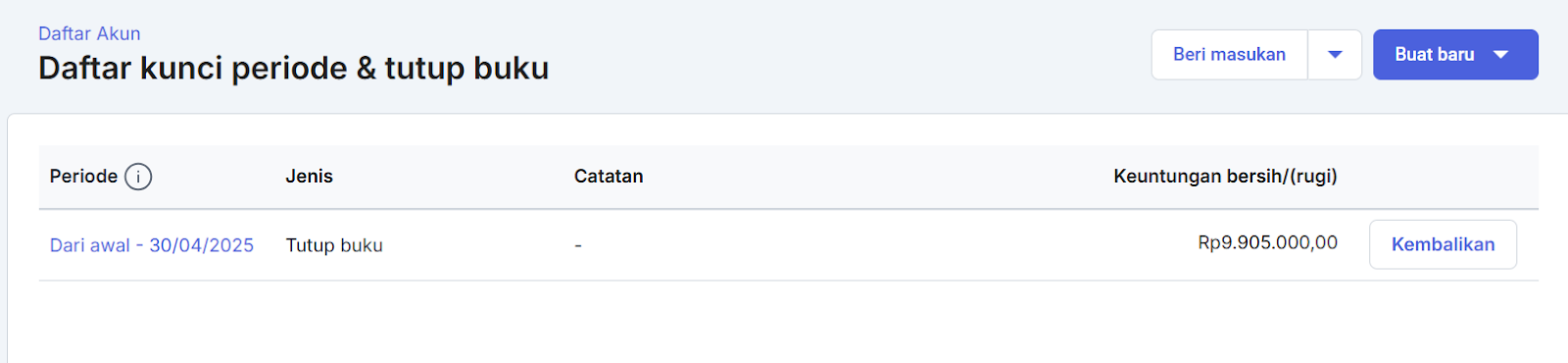Click the Rp9.905.000,00 net profit amount
This screenshot has height=363, width=1568.
1267,242
